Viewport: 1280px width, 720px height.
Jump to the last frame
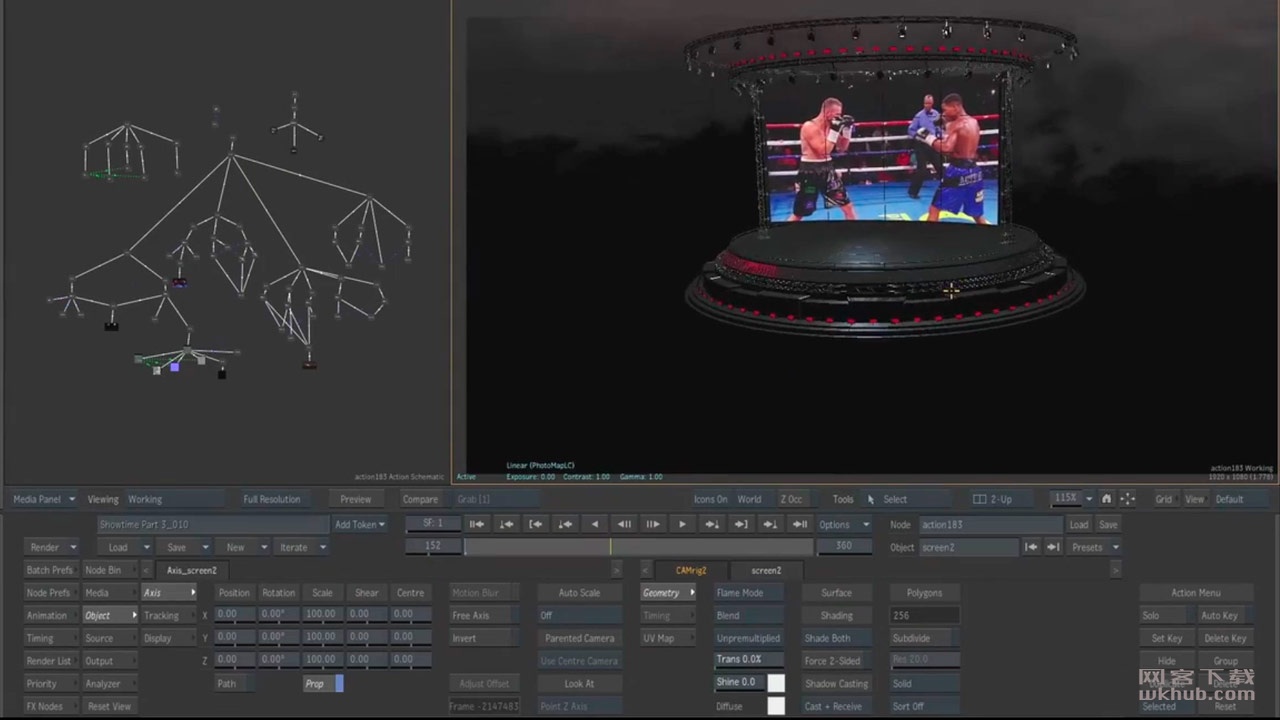click(x=800, y=524)
